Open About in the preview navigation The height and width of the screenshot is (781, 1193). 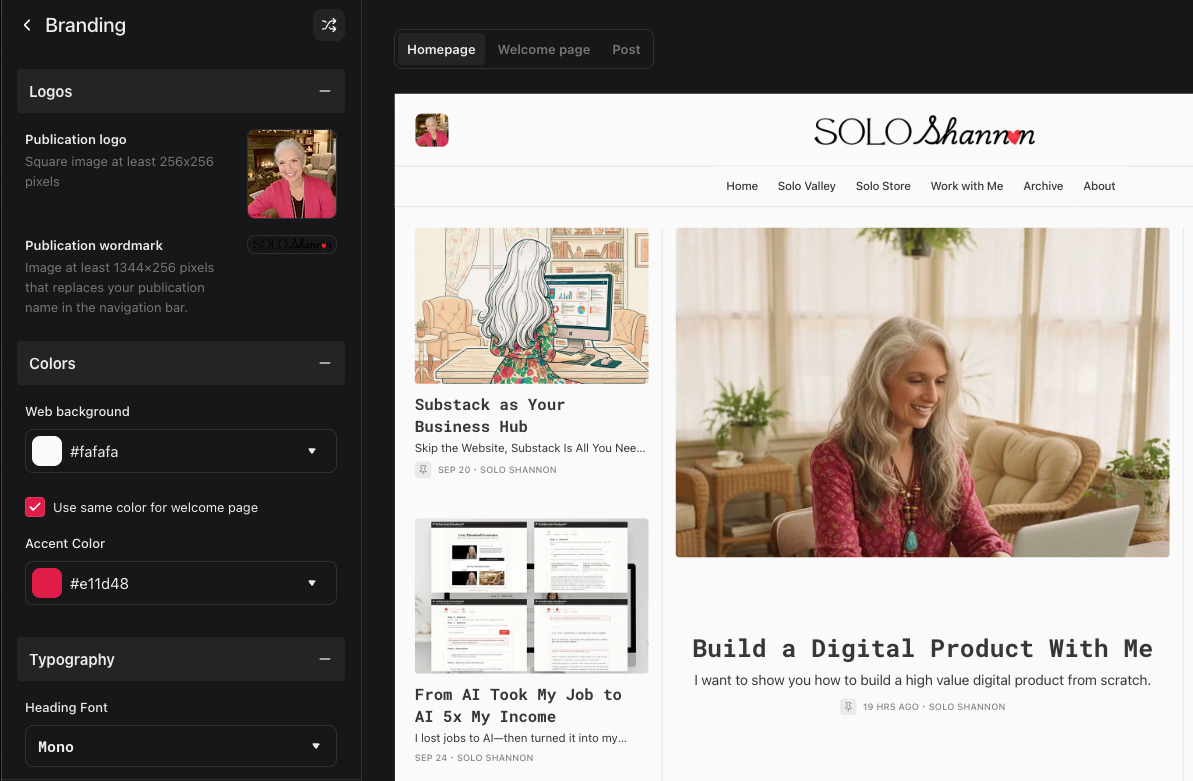pos(1099,186)
